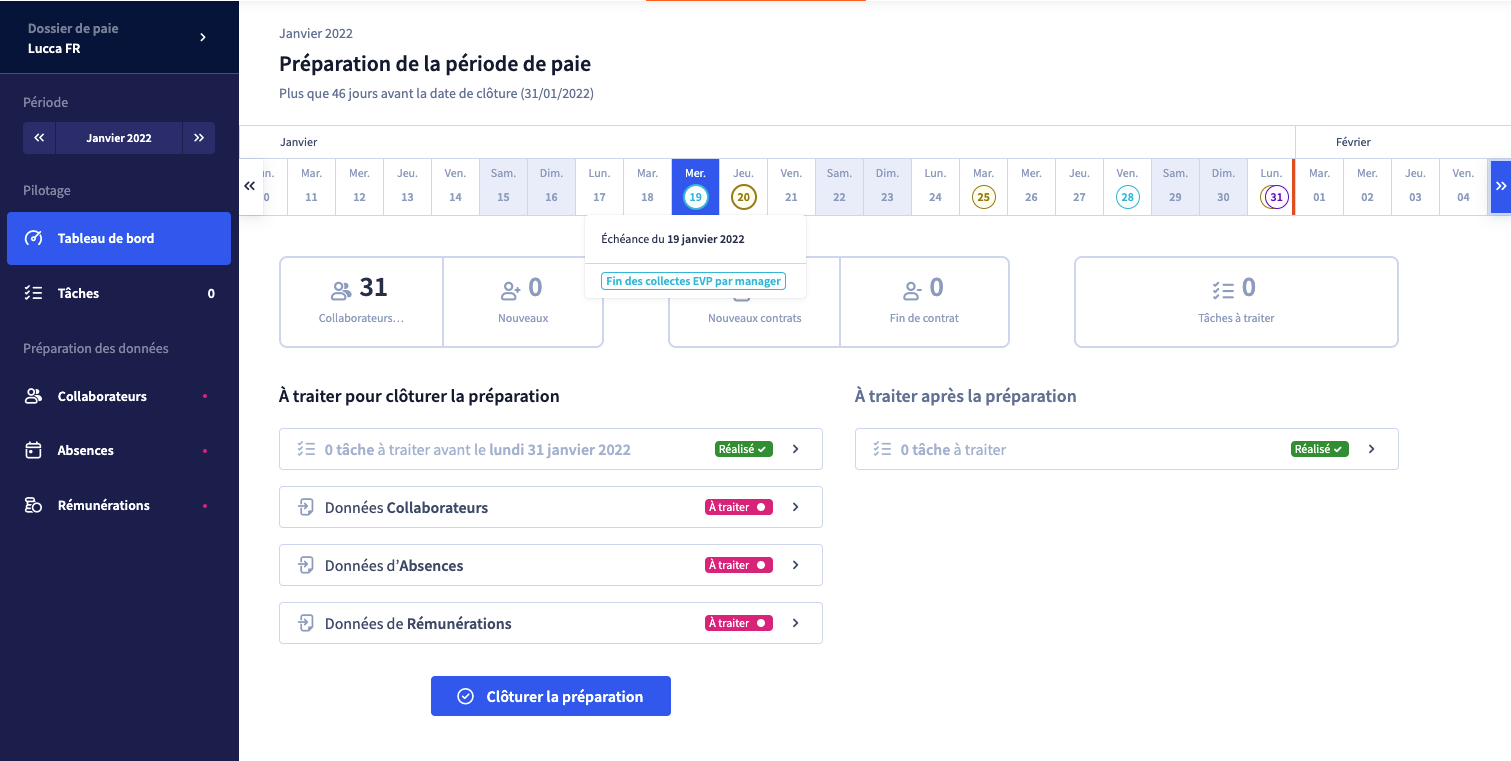Click the Collaborateurs people icon in sidebar

click(35, 396)
